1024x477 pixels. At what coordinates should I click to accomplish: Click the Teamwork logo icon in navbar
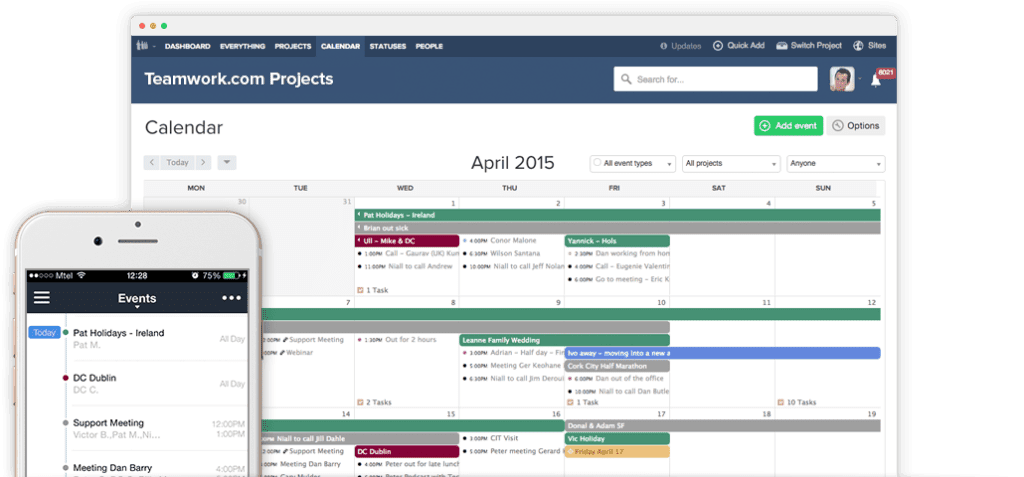point(143,46)
